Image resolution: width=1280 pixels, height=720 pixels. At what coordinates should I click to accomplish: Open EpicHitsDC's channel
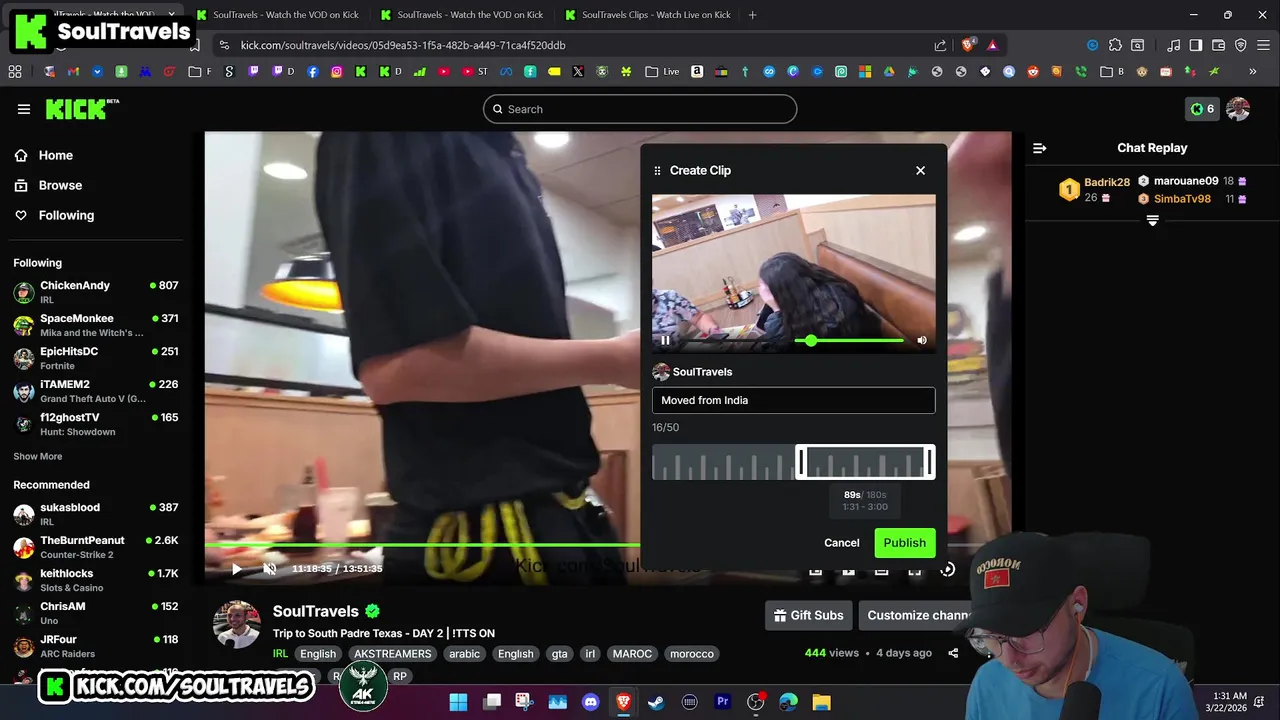(96, 358)
